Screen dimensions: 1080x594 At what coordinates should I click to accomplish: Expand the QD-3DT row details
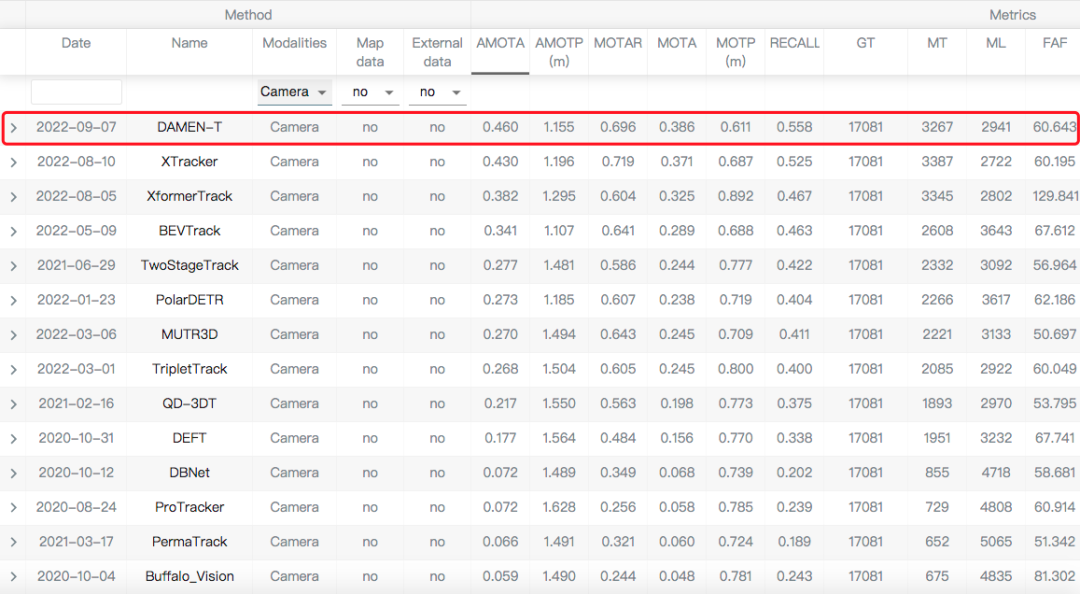[x=13, y=404]
